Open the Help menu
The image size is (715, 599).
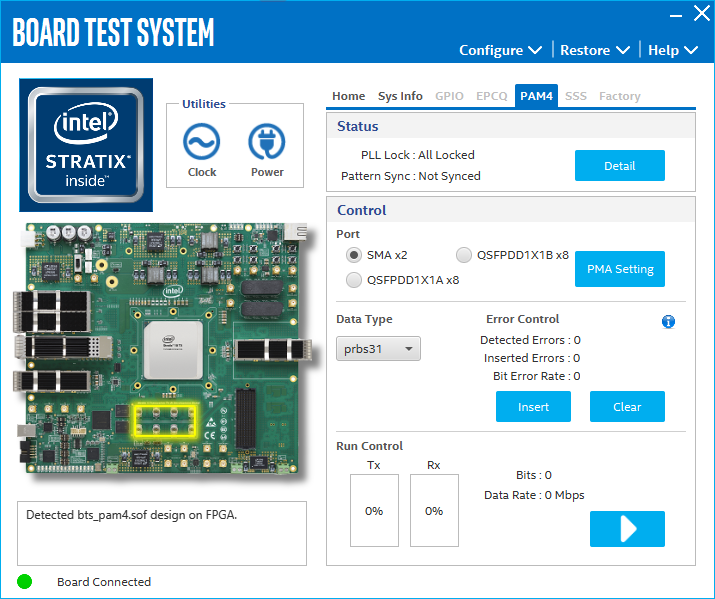[x=677, y=50]
